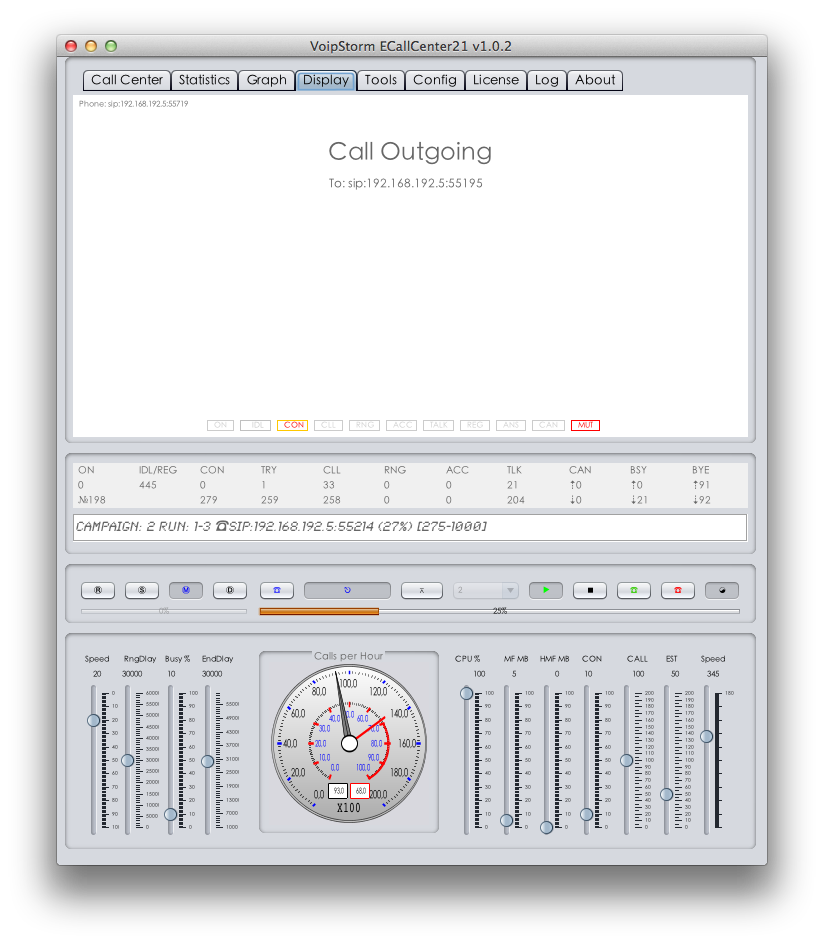
Task: Click the pie chart icon button
Action: coord(721,590)
